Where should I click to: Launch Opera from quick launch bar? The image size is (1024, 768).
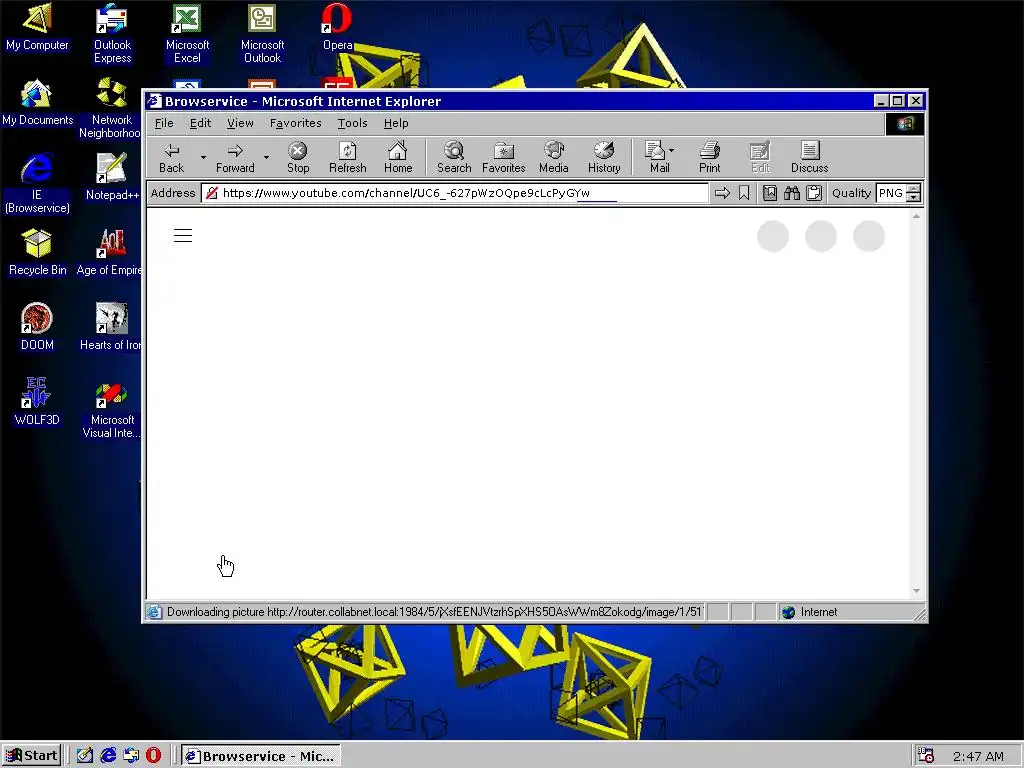click(x=153, y=756)
